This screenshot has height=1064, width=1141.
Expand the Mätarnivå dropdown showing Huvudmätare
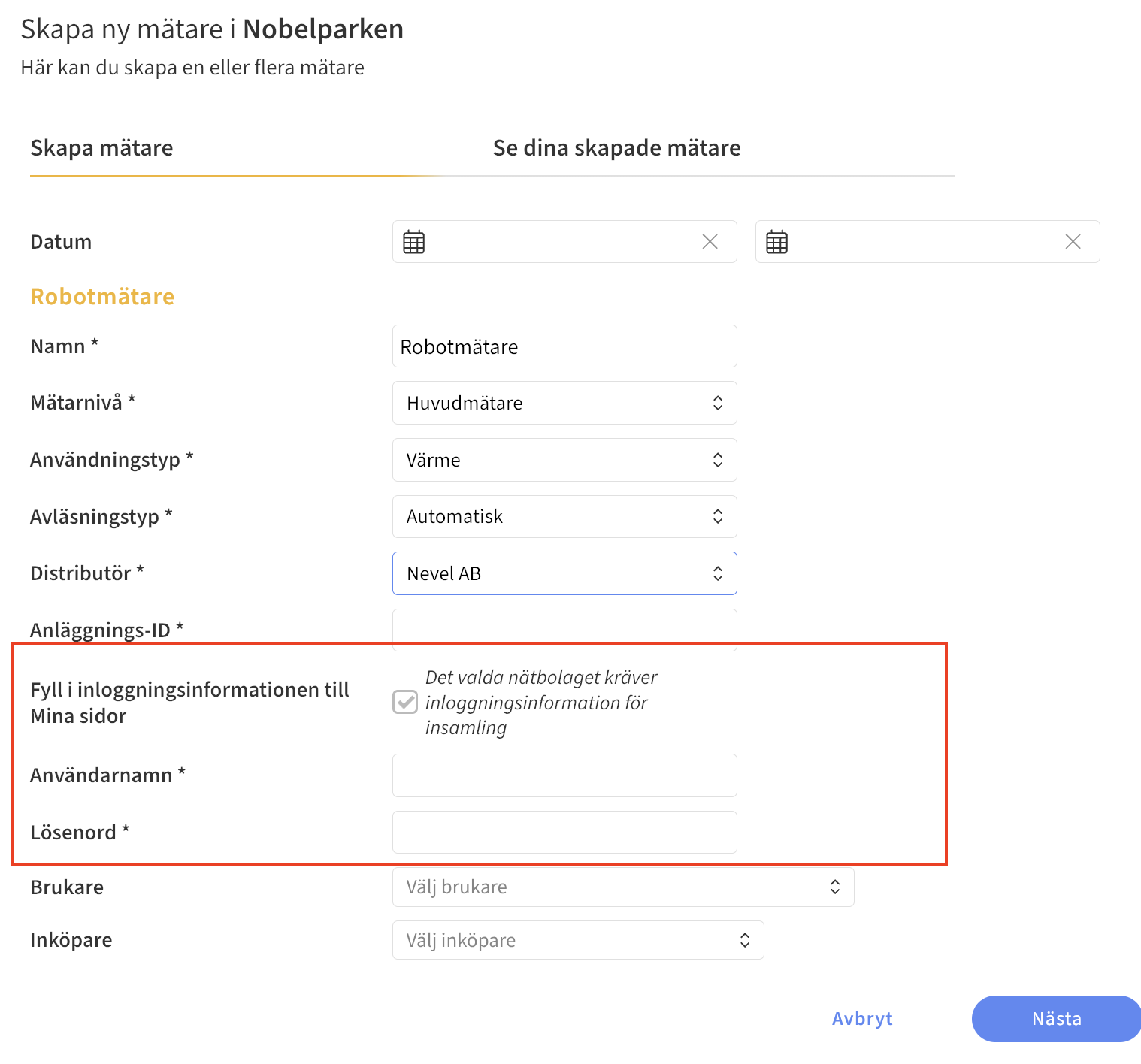(x=564, y=403)
